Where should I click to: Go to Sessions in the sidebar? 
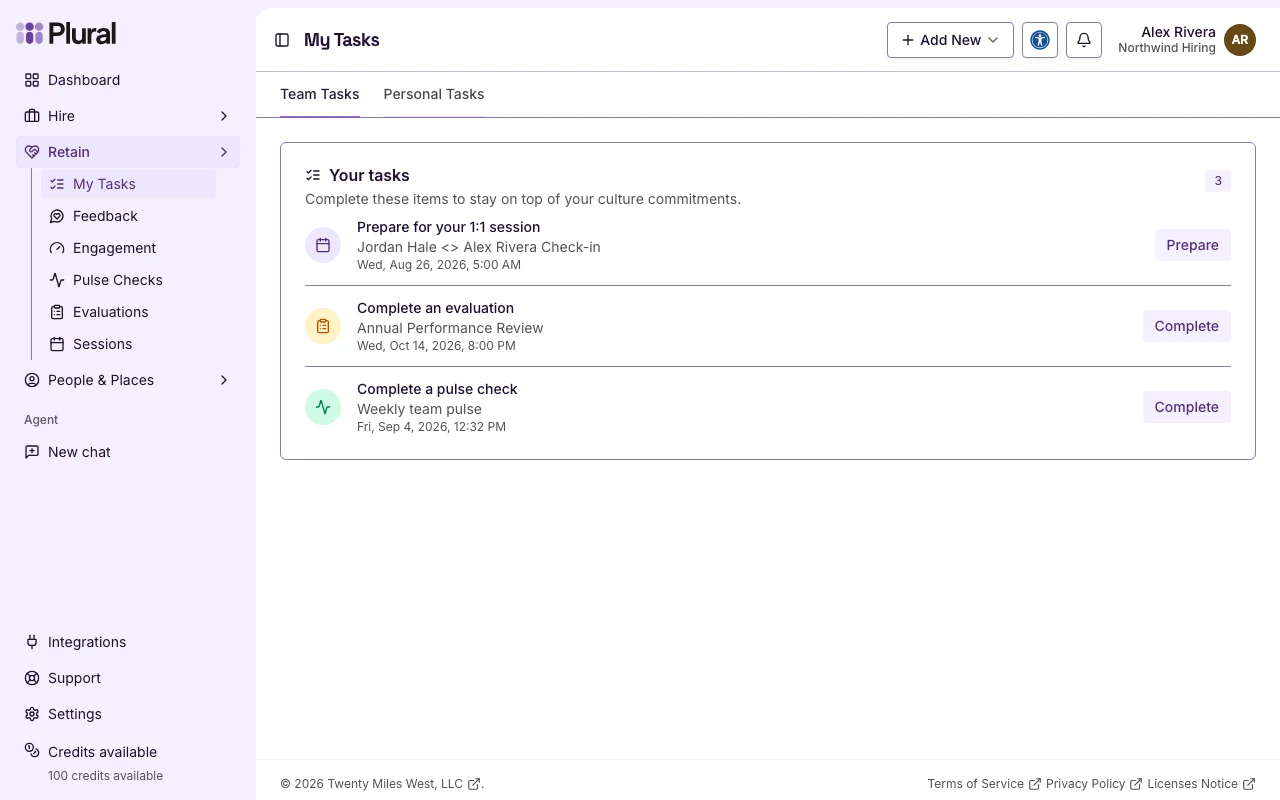point(128,344)
